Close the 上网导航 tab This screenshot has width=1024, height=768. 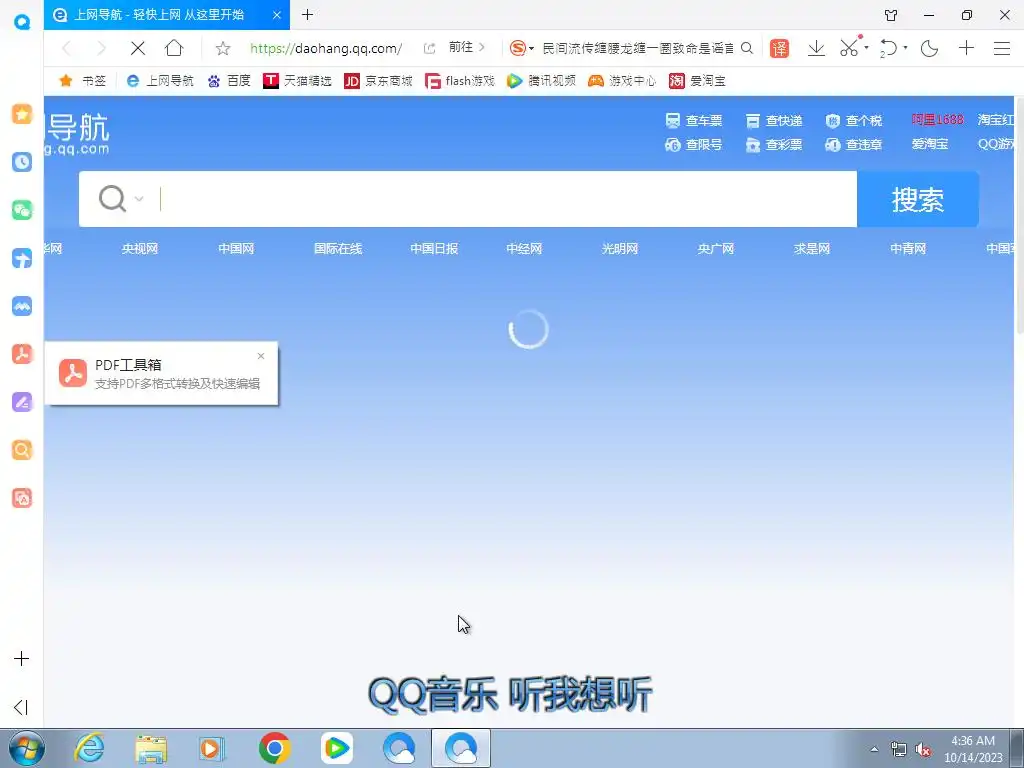pos(277,15)
